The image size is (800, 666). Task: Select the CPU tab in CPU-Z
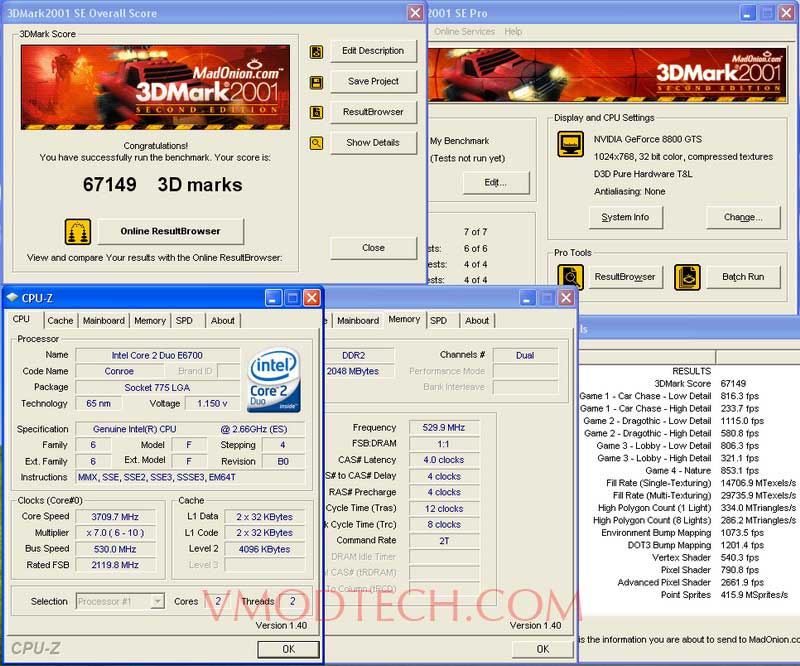[21, 319]
